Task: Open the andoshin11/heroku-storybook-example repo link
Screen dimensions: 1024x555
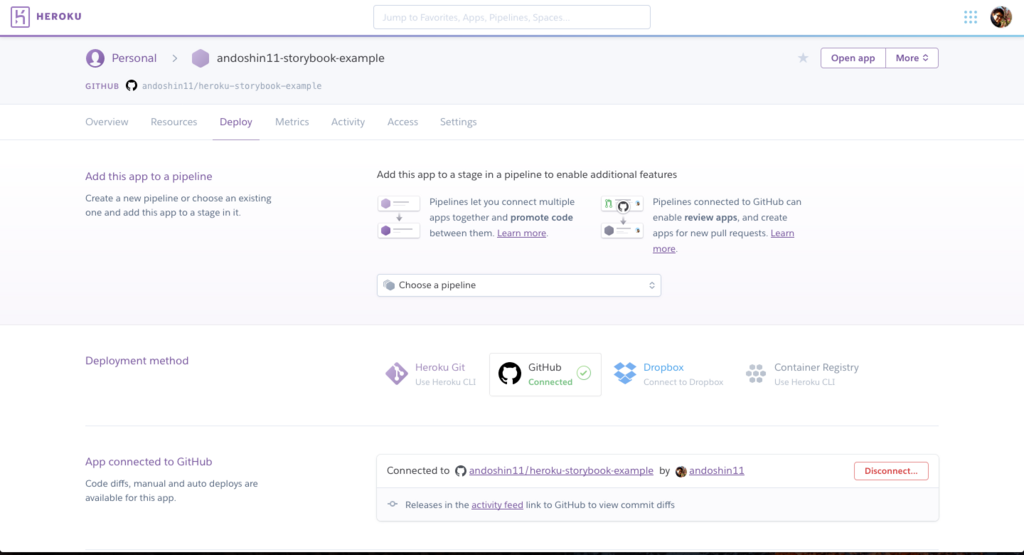Action: click(x=561, y=471)
